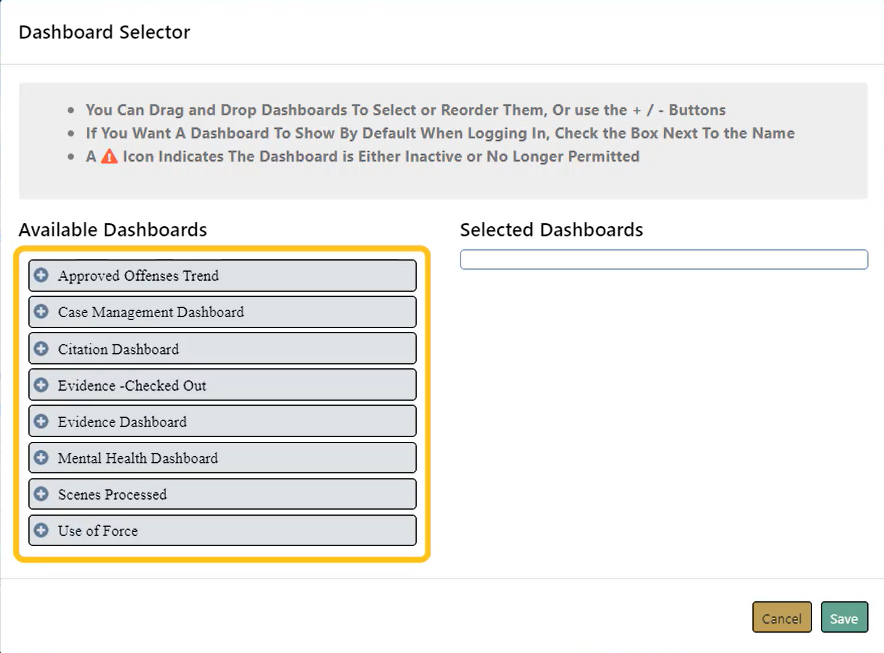The image size is (884, 653).
Task: Add Case Management Dashboard using plus icon
Action: pyautogui.click(x=41, y=312)
